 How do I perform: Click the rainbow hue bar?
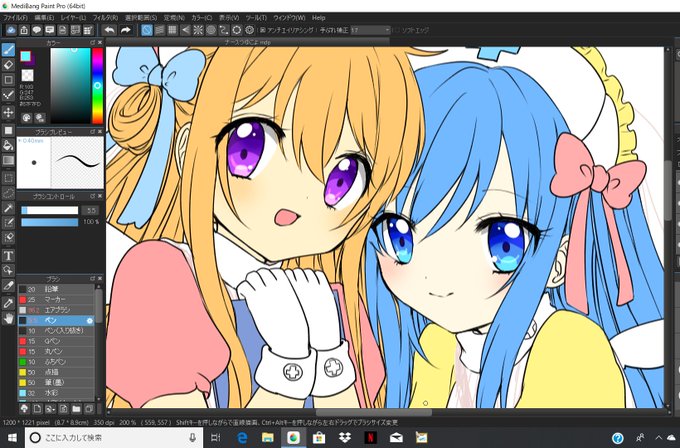(x=98, y=85)
